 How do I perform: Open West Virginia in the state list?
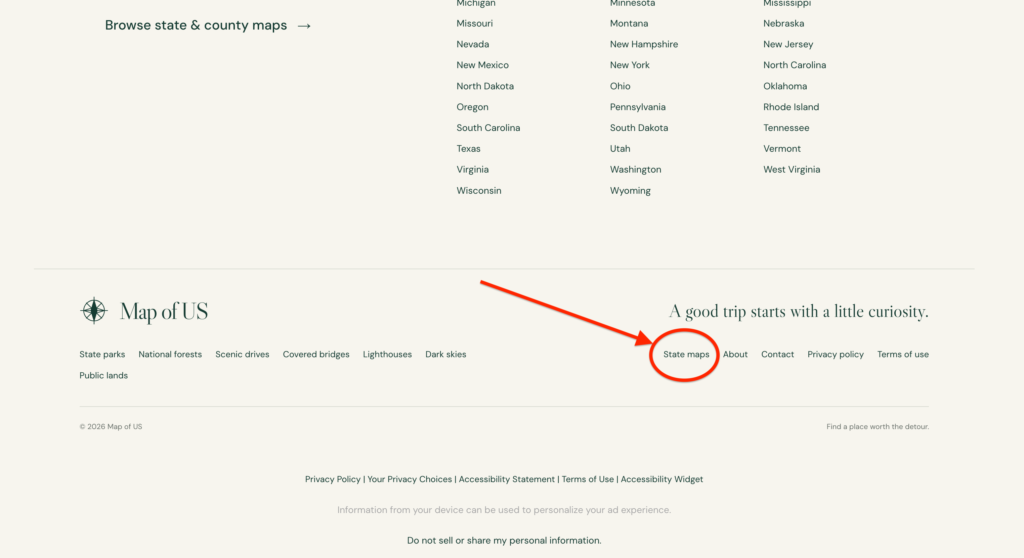point(792,170)
